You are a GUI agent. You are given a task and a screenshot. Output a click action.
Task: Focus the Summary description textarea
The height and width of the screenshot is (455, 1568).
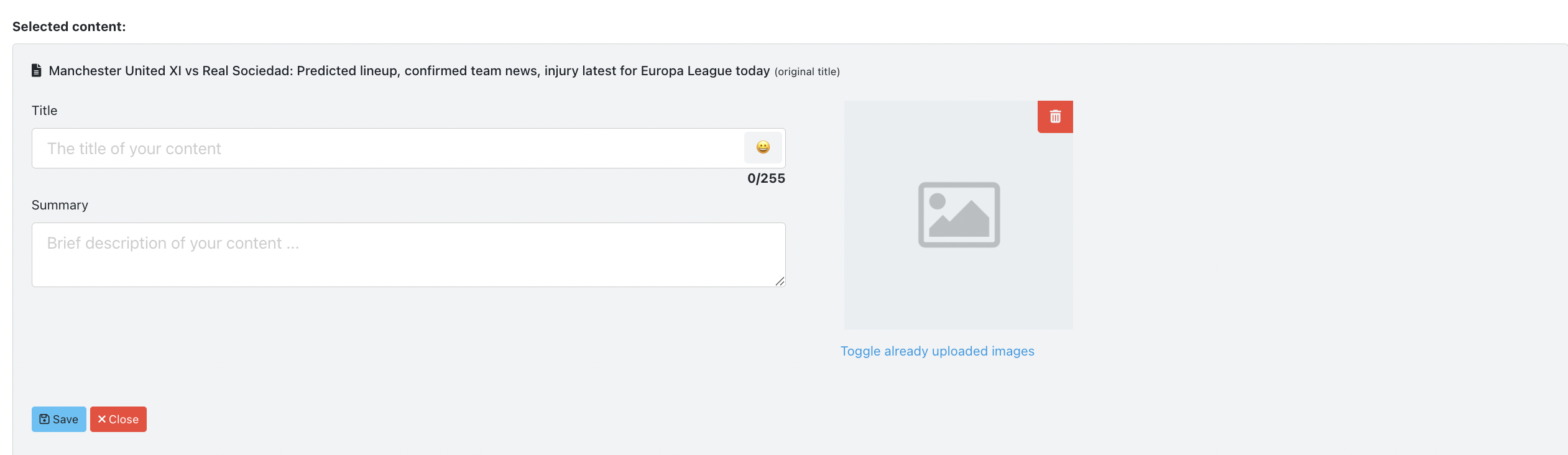pyautogui.click(x=408, y=255)
